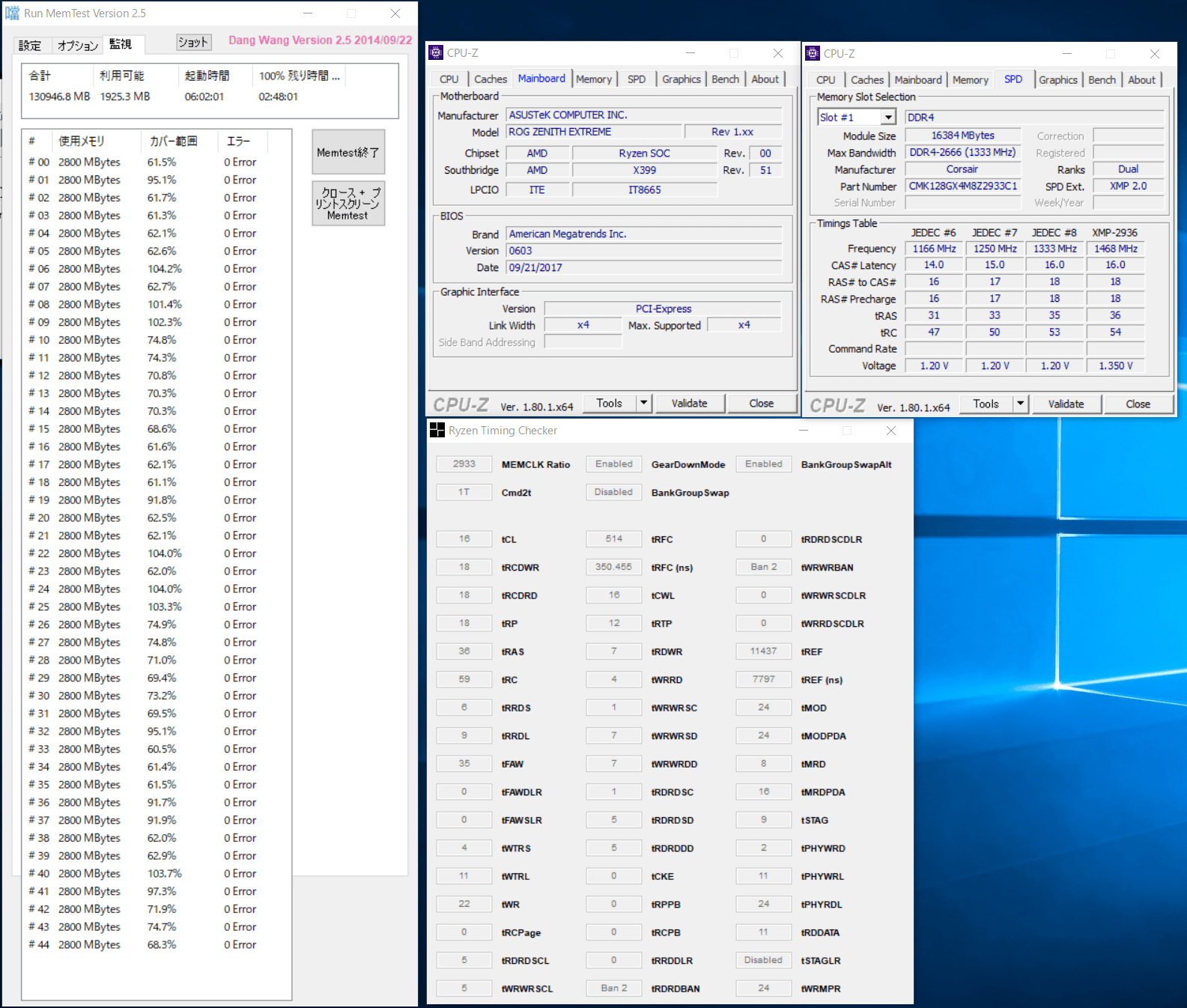This screenshot has height=1008, width=1187.
Task: Open Graphics tab in Mainboard CPU-Z window
Action: [x=681, y=79]
